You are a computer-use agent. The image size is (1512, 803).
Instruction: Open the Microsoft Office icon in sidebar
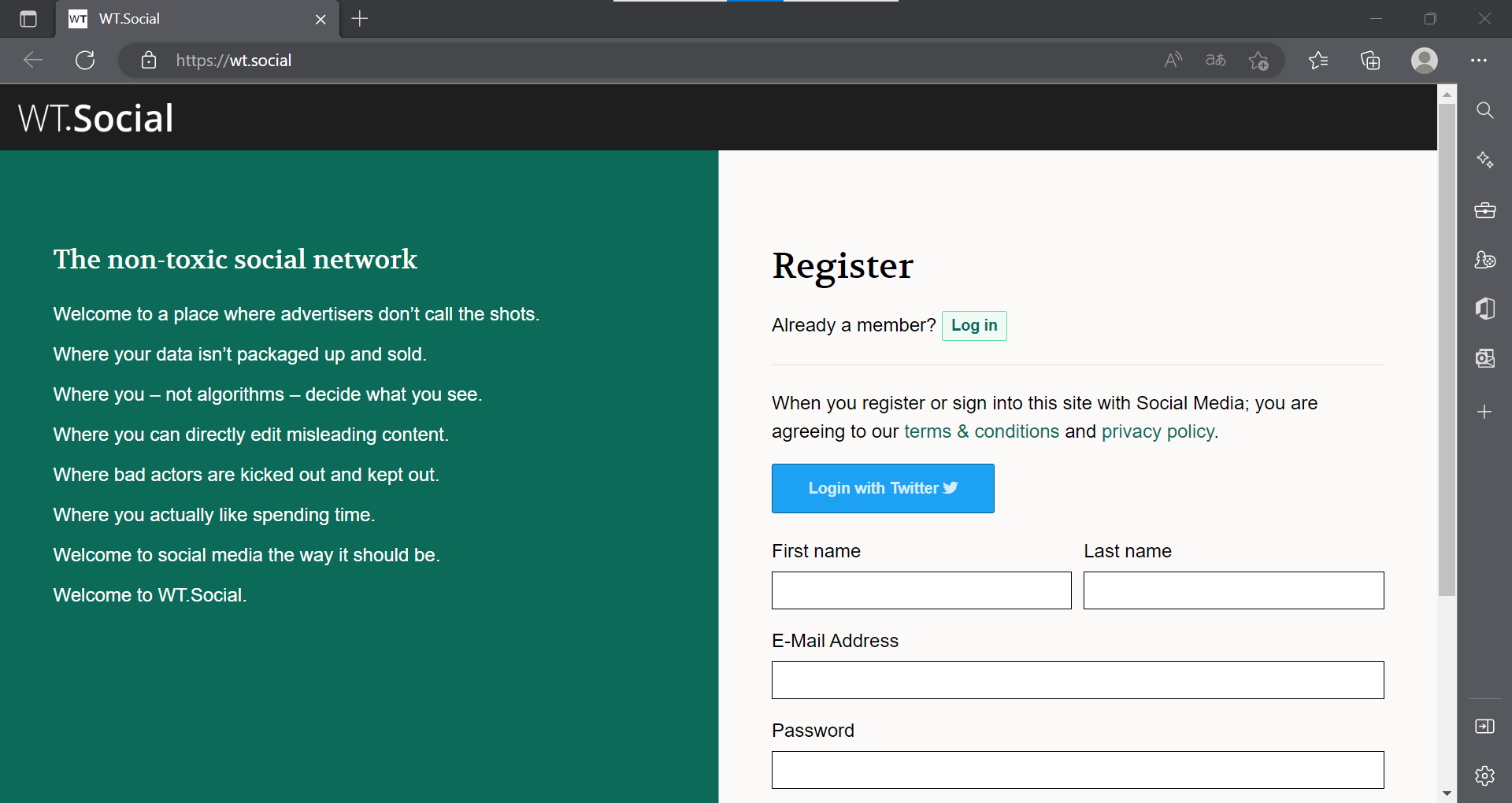pyautogui.click(x=1485, y=309)
